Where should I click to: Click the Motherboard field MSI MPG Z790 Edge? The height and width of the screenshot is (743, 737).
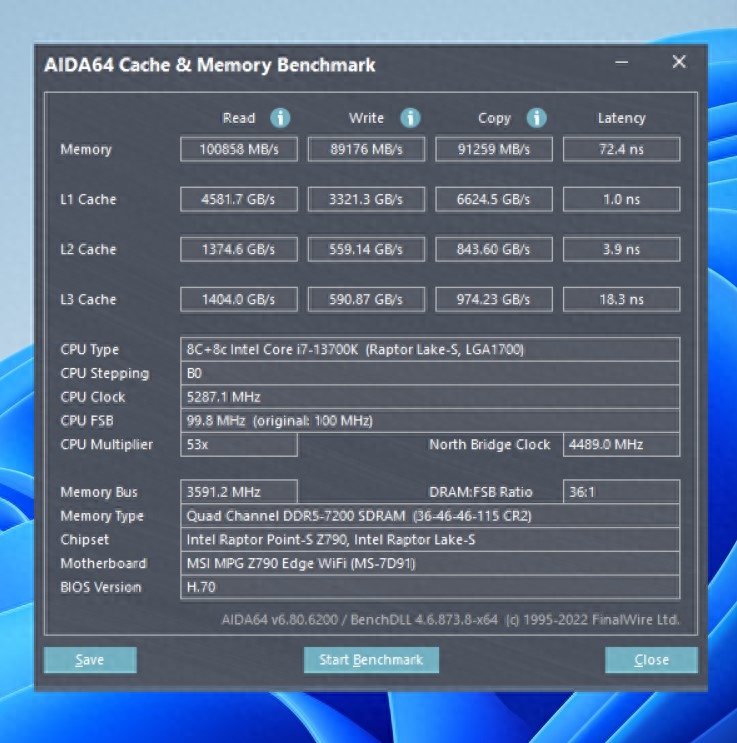[x=430, y=563]
